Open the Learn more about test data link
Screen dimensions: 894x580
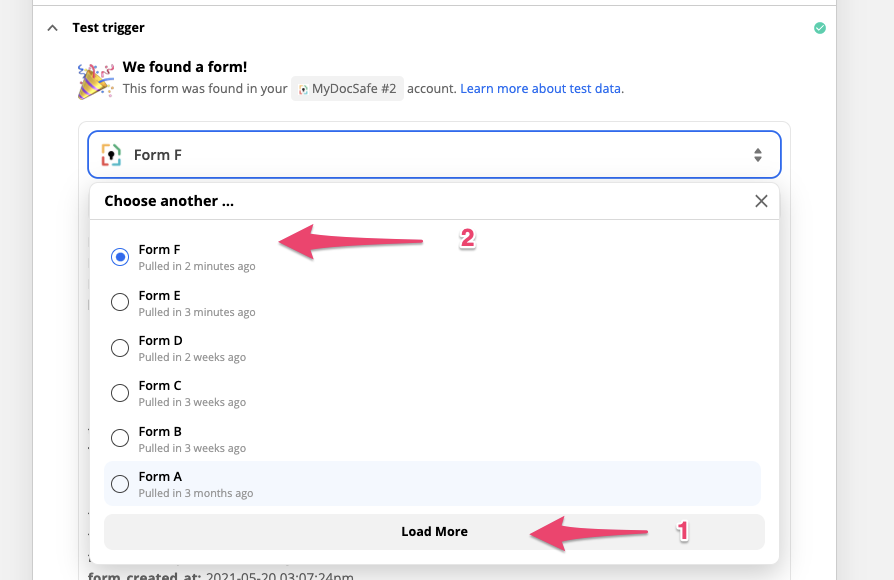pyautogui.click(x=540, y=89)
